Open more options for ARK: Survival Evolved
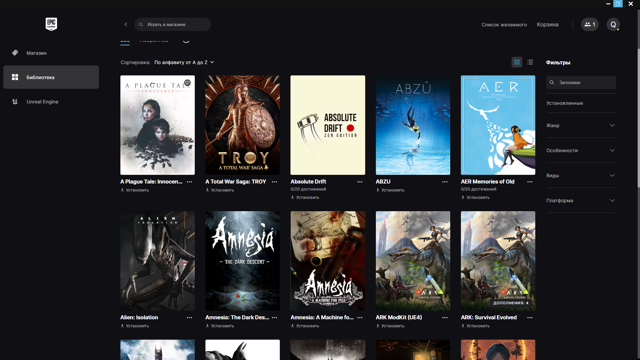This screenshot has width=640, height=360. pos(530,317)
